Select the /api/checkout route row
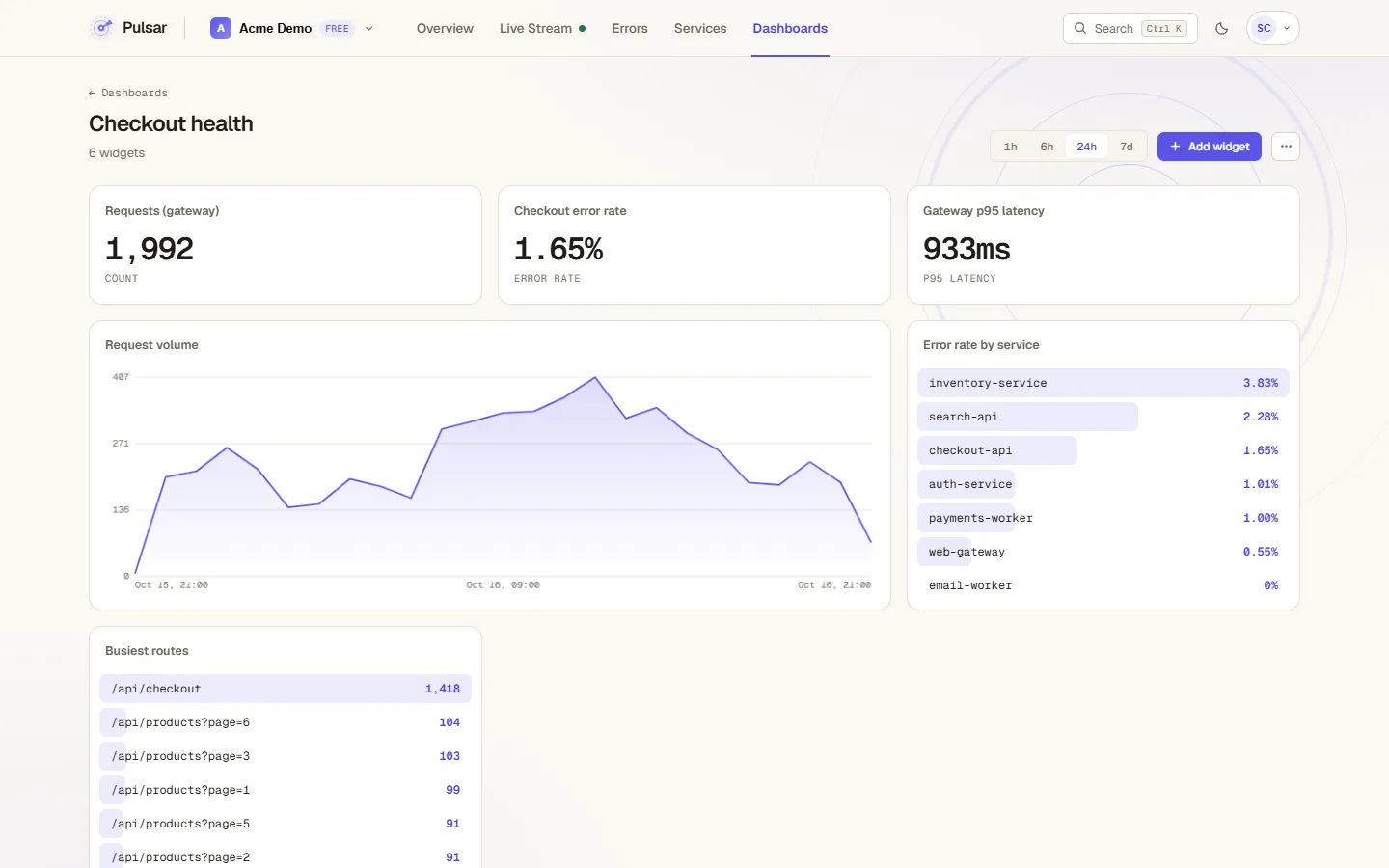 [286, 689]
